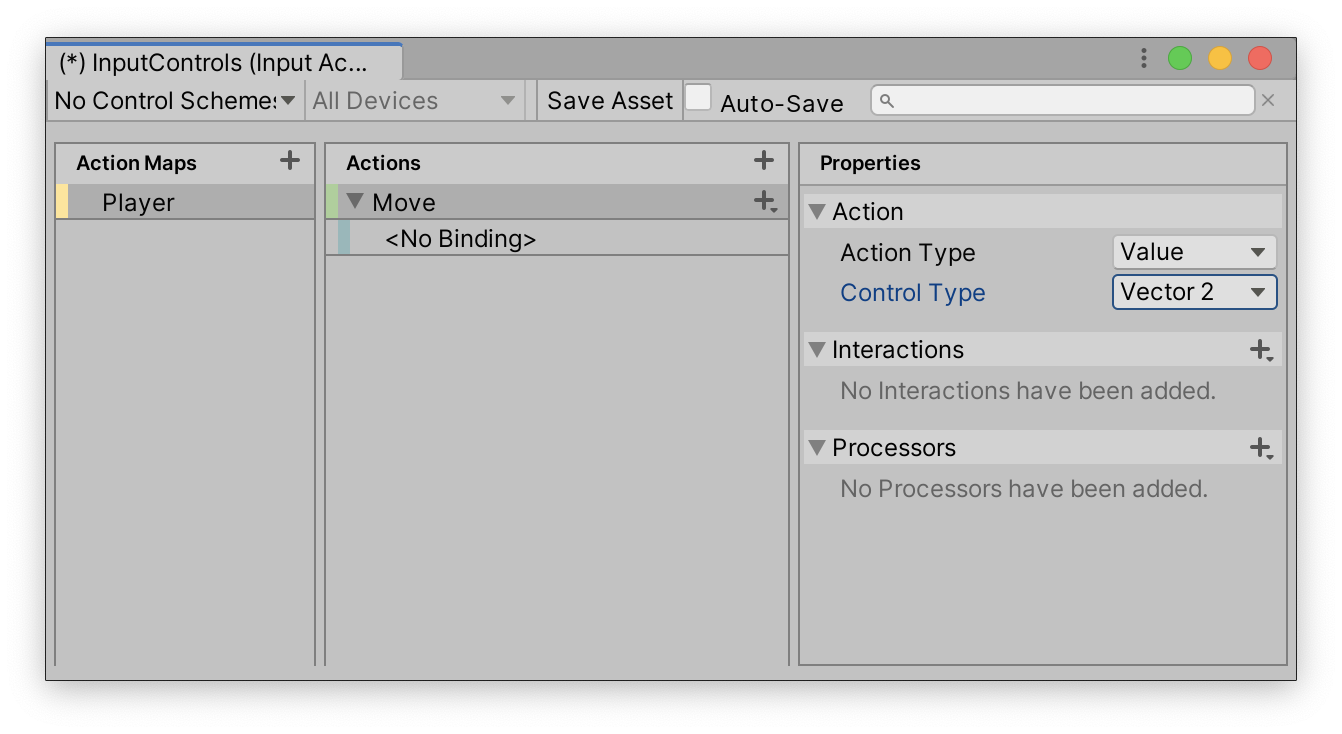1342x734 pixels.
Task: Collapse the Action properties section
Action: (817, 212)
